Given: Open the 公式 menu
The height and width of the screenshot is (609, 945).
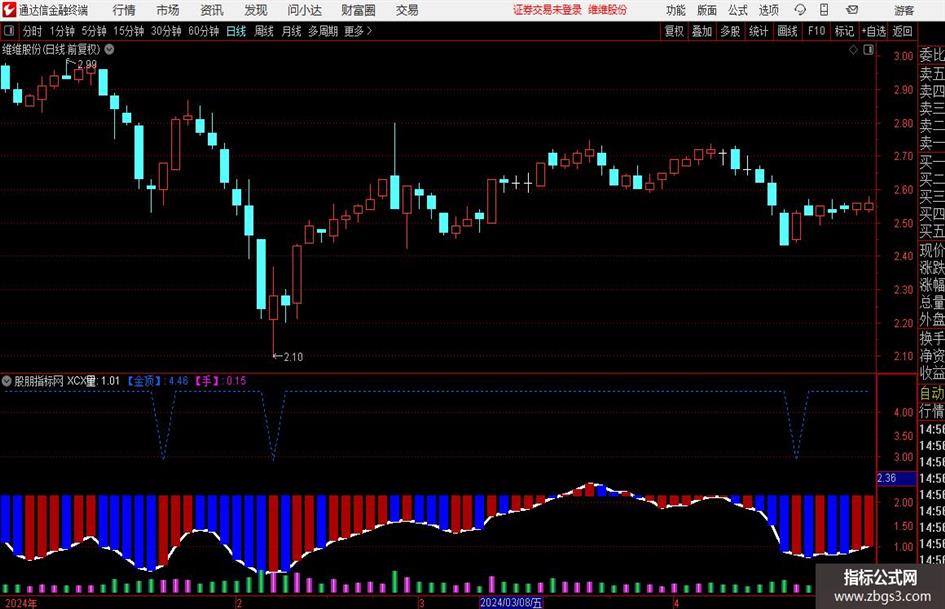Looking at the screenshot, I should pos(737,10).
